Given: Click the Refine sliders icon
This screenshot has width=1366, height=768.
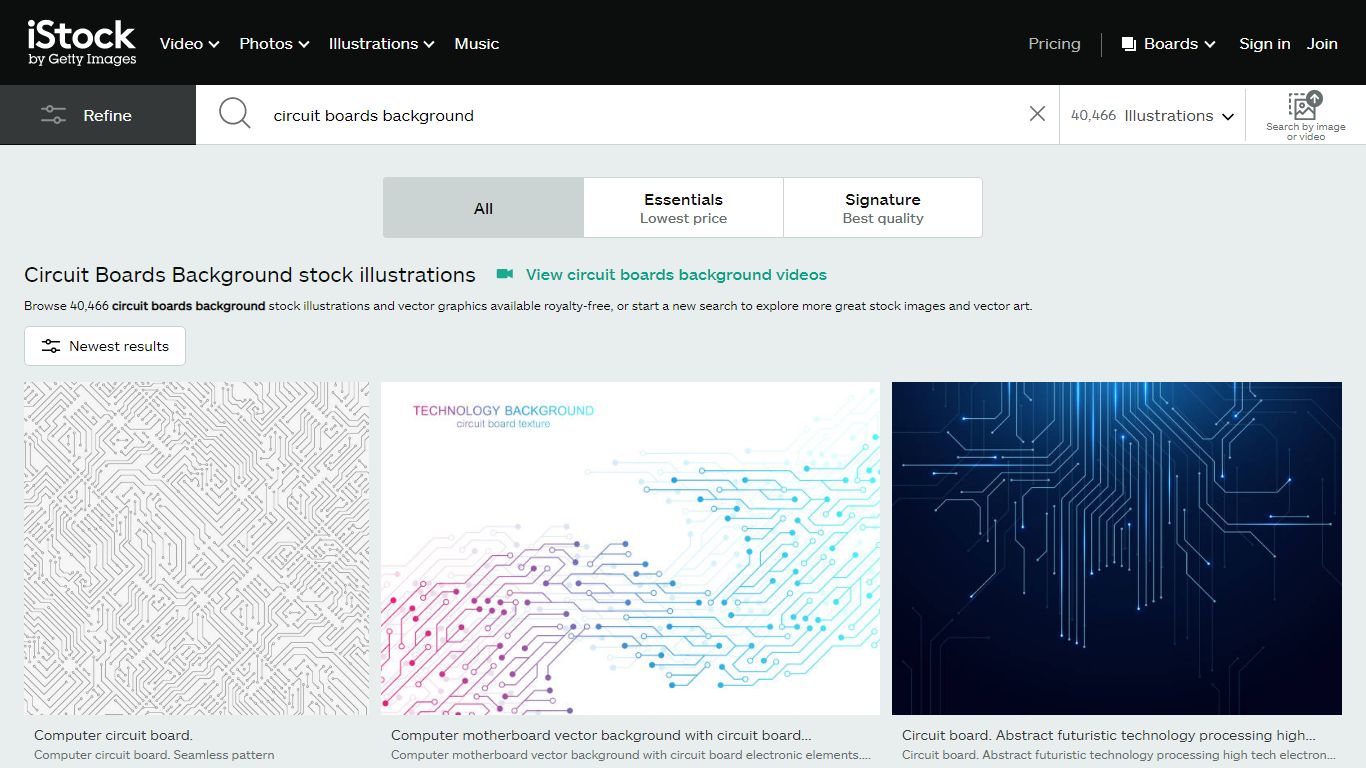Looking at the screenshot, I should [x=53, y=115].
